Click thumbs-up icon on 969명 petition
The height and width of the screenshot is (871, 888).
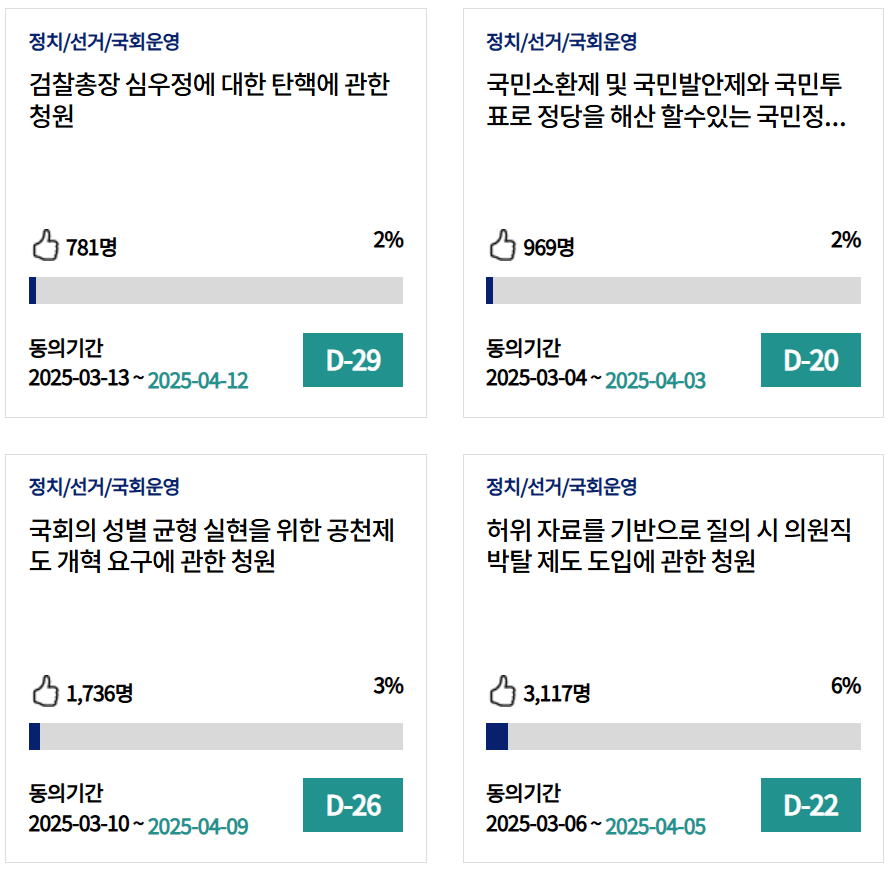(502, 245)
